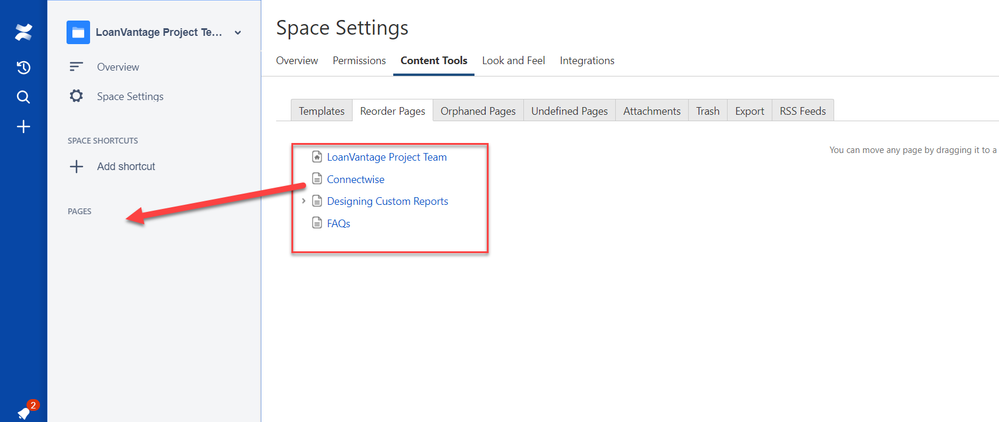Switch to the Overview settings tab
The width and height of the screenshot is (999, 422).
297,61
